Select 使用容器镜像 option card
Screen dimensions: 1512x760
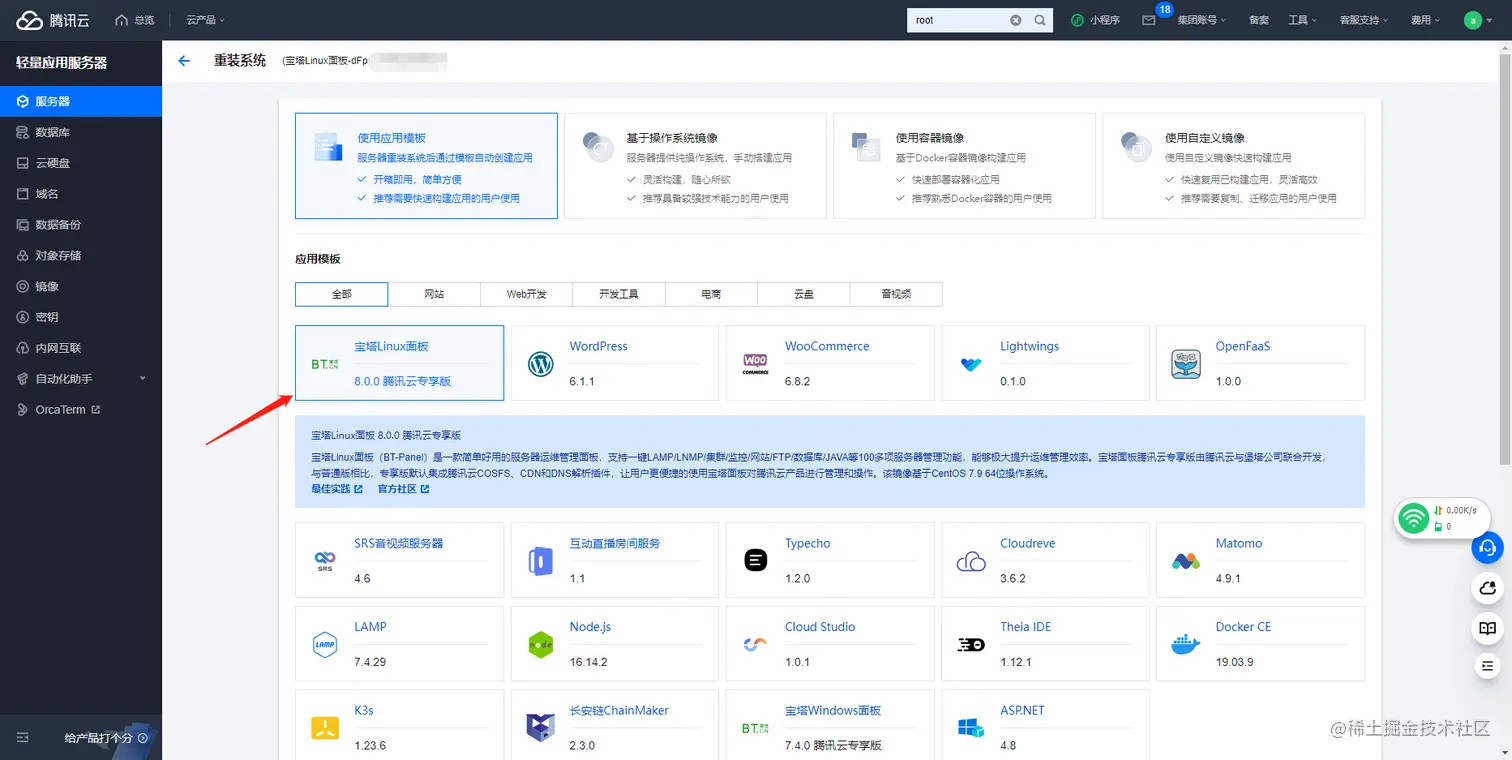click(x=964, y=166)
